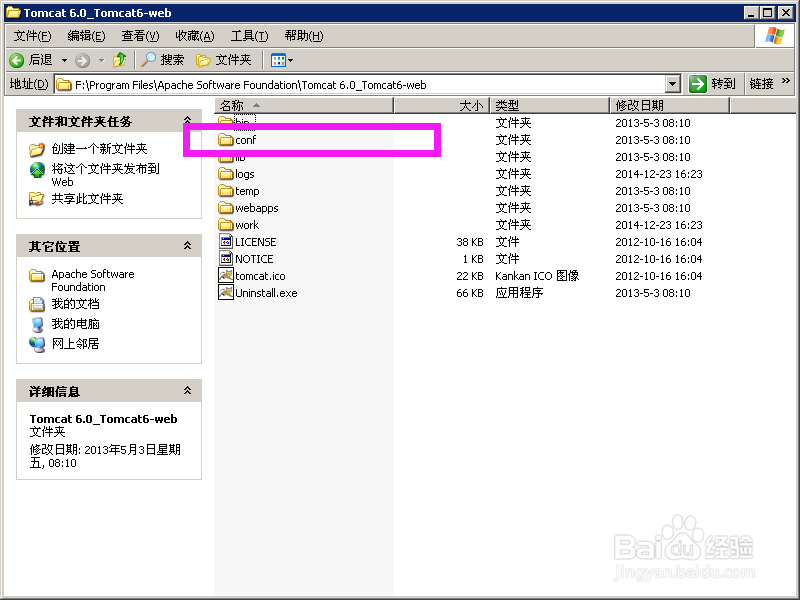Click 共享此文件夹 link
This screenshot has width=800, height=600.
pos(87,199)
